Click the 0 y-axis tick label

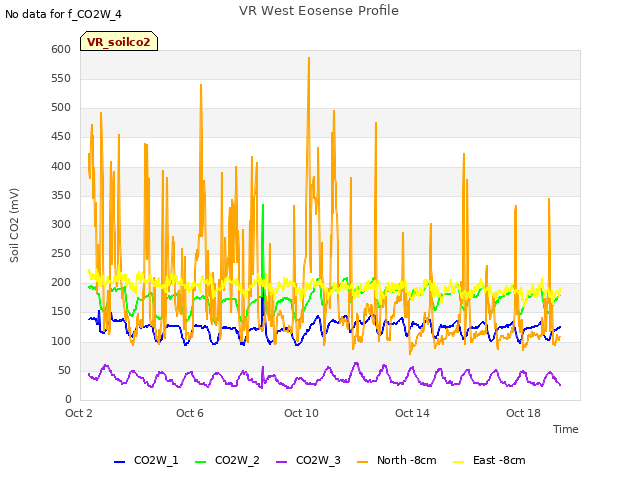coord(68,399)
